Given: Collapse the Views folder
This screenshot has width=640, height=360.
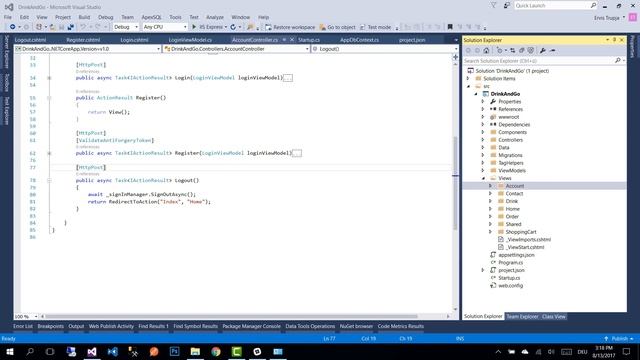Looking at the screenshot, I should (483, 178).
